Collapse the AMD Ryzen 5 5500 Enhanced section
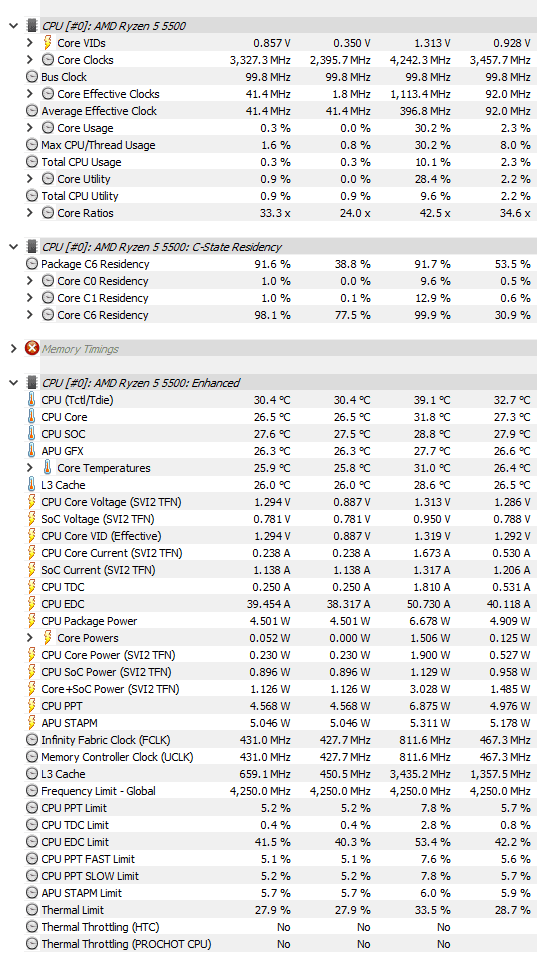This screenshot has width=542, height=953. (13, 383)
